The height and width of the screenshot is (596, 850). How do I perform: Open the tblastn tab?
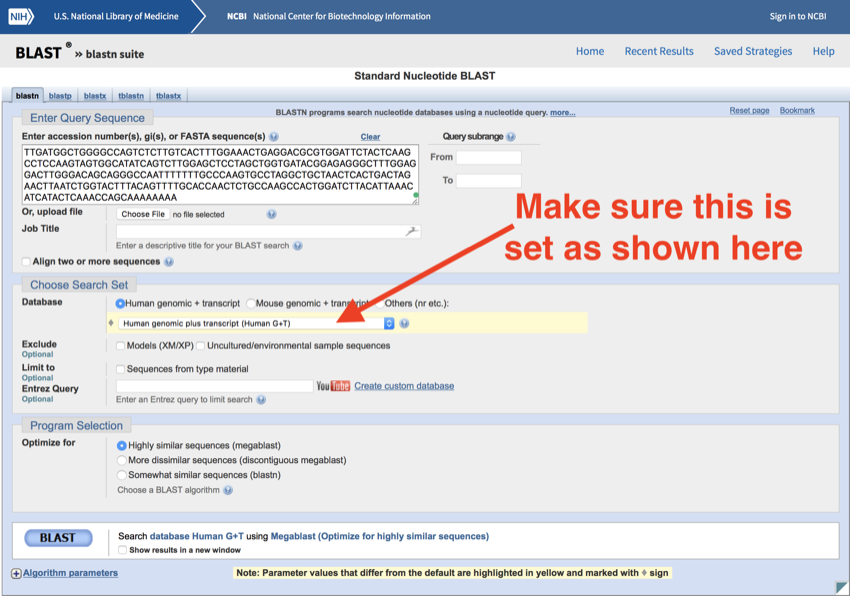point(130,96)
